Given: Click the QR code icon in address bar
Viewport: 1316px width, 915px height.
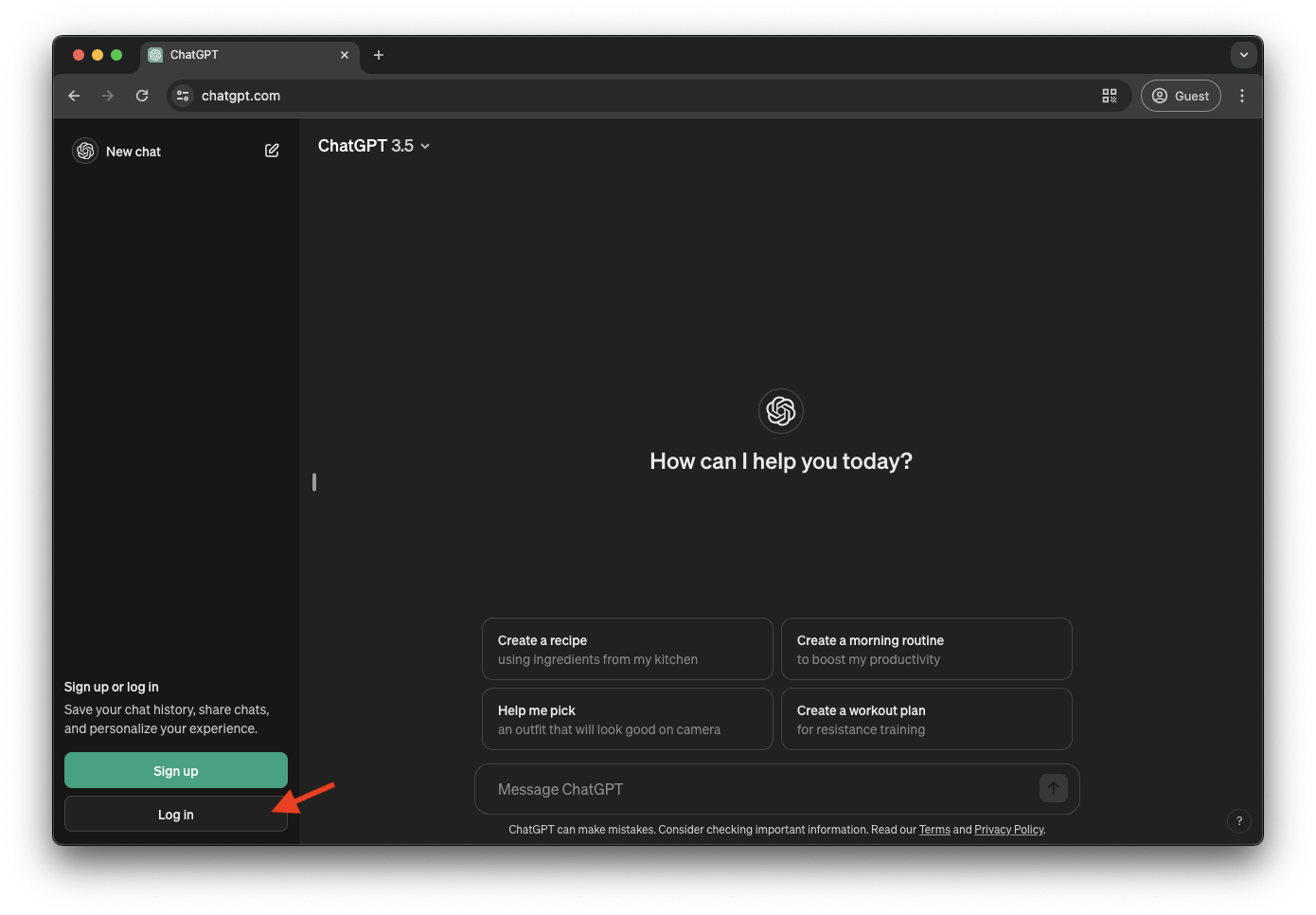Looking at the screenshot, I should tap(1110, 96).
